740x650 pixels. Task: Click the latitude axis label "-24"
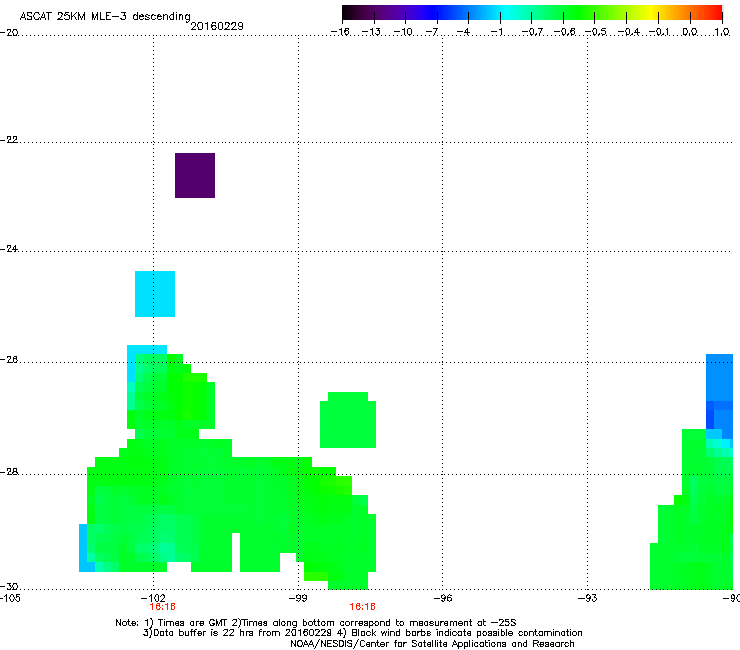click(9, 248)
